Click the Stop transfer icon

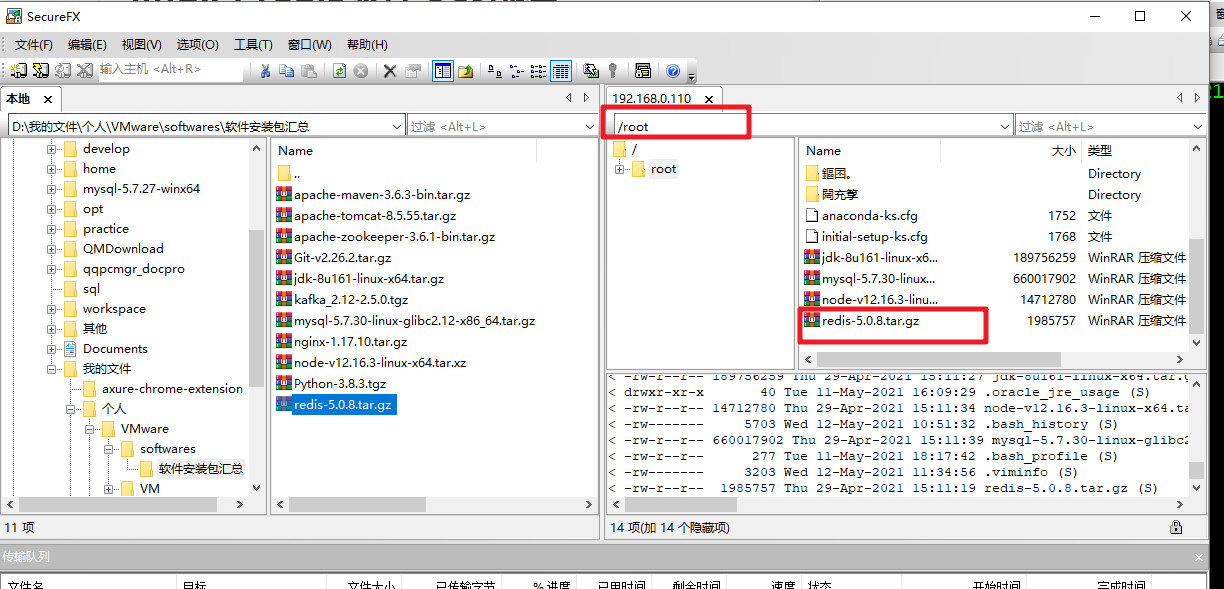(x=361, y=71)
